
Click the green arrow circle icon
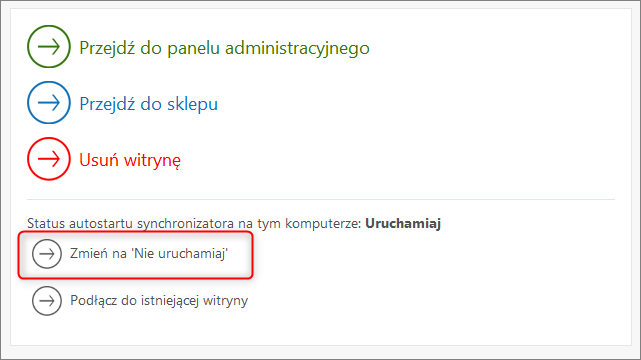[49, 47]
